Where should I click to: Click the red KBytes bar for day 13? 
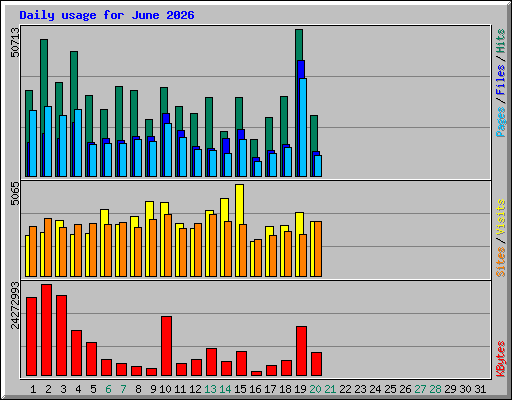[211, 362]
